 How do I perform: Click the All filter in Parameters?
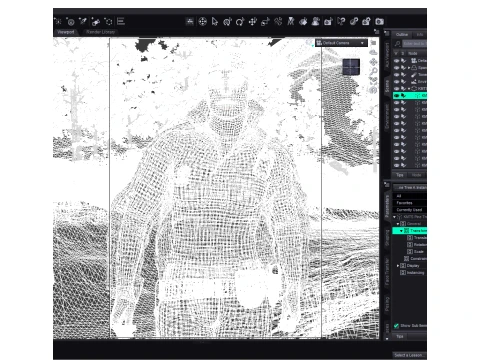410,196
